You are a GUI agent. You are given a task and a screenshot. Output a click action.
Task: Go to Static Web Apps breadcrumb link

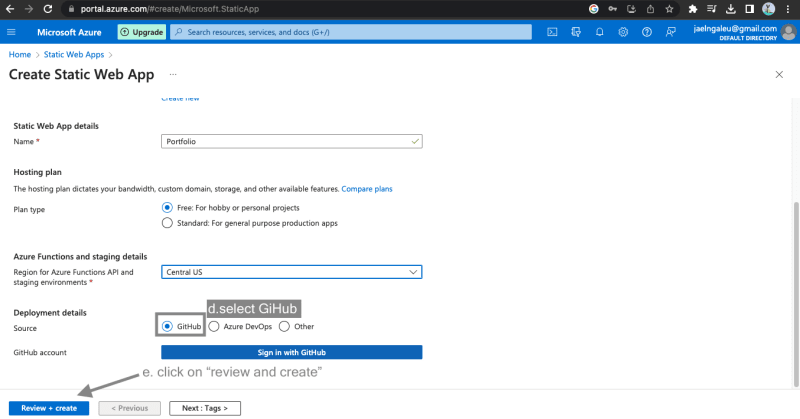[74, 55]
